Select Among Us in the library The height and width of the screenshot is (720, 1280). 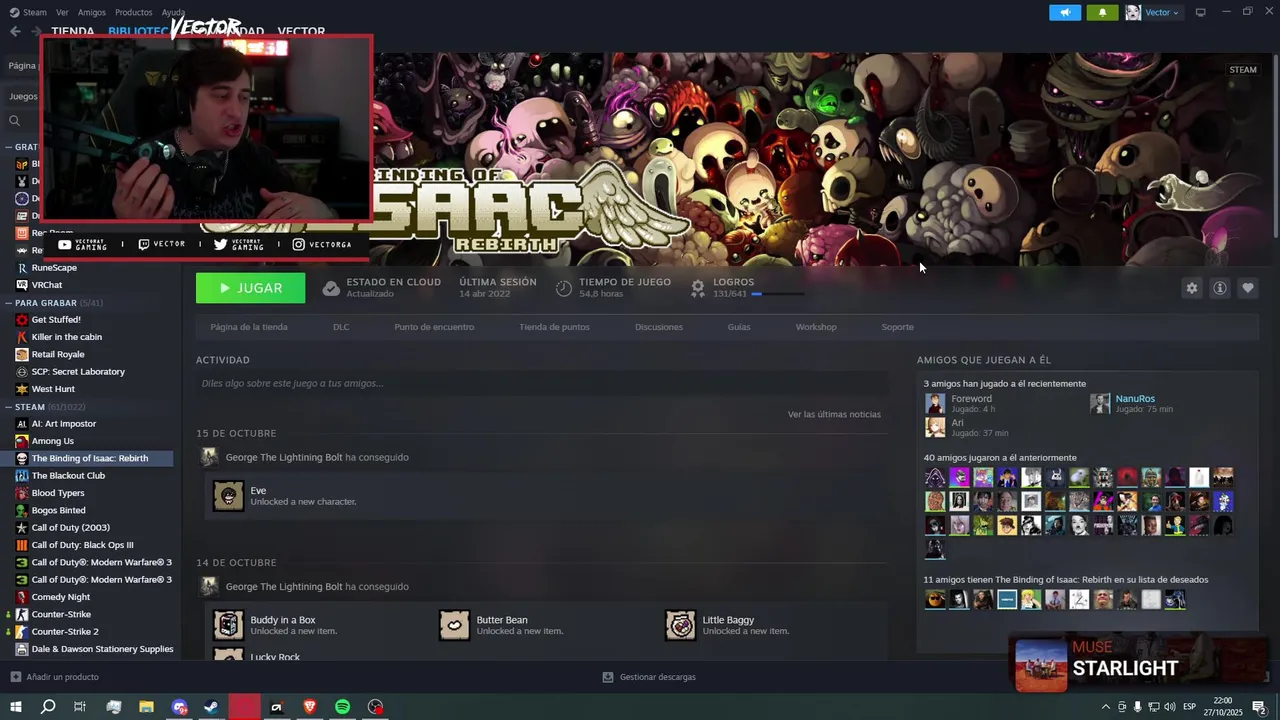click(x=87, y=441)
